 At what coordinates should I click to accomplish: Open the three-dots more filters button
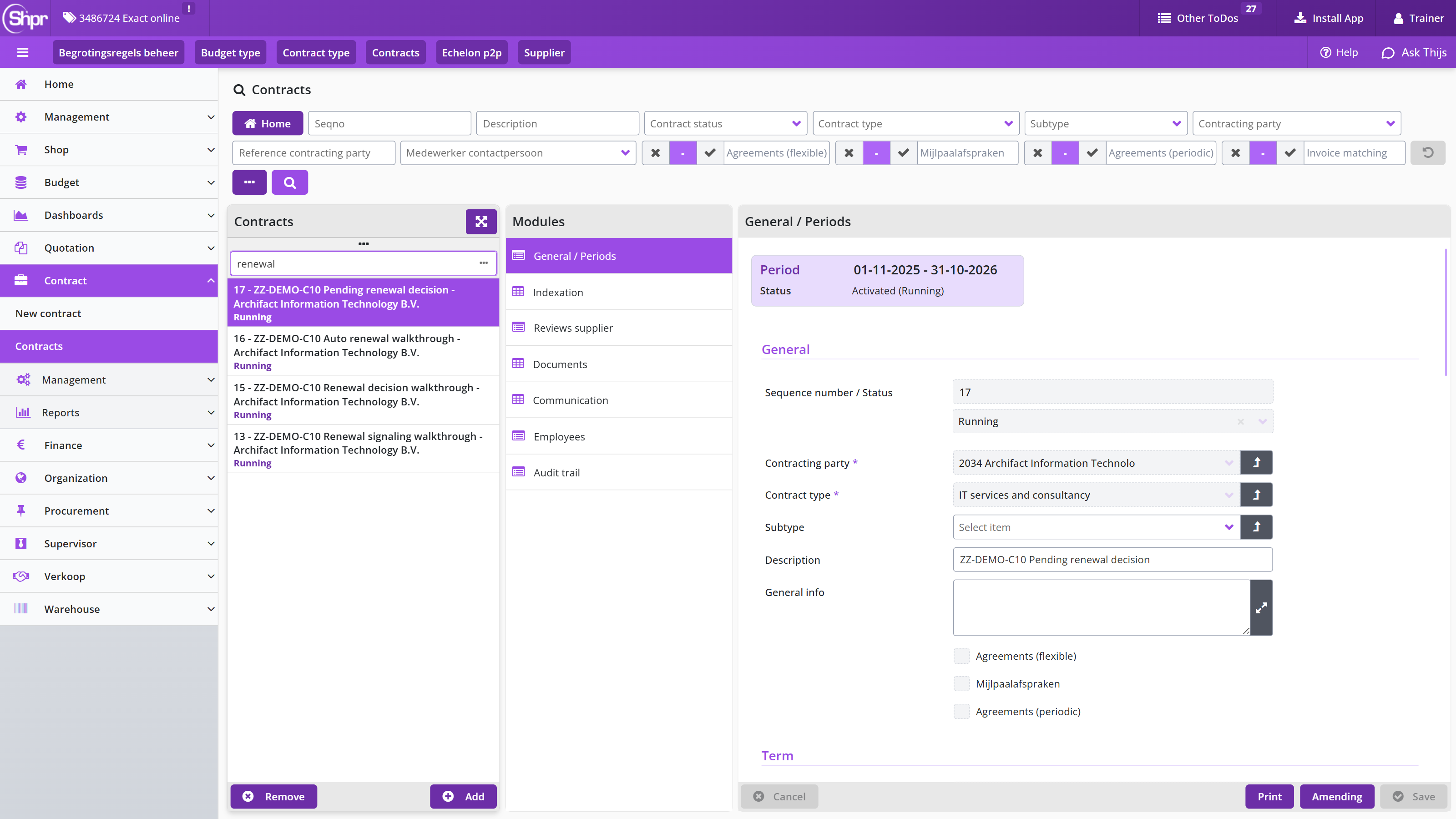(249, 182)
